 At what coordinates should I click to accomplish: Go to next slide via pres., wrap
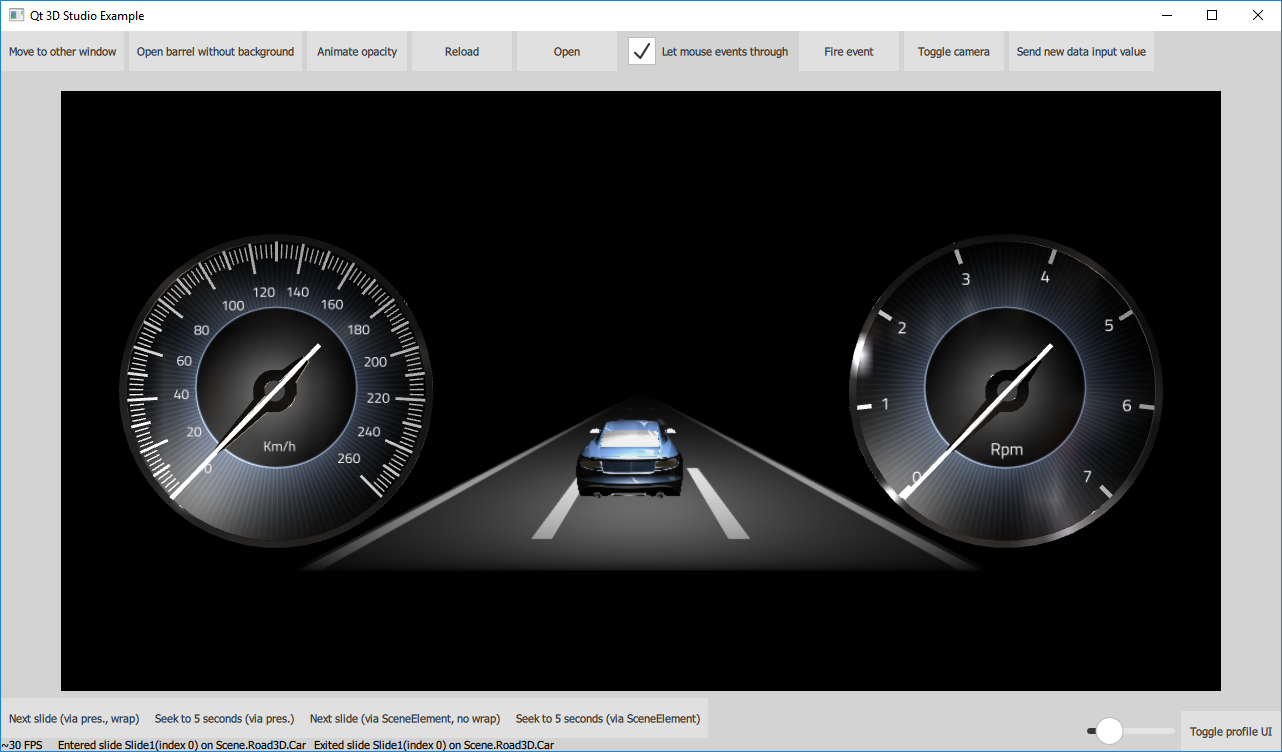75,718
